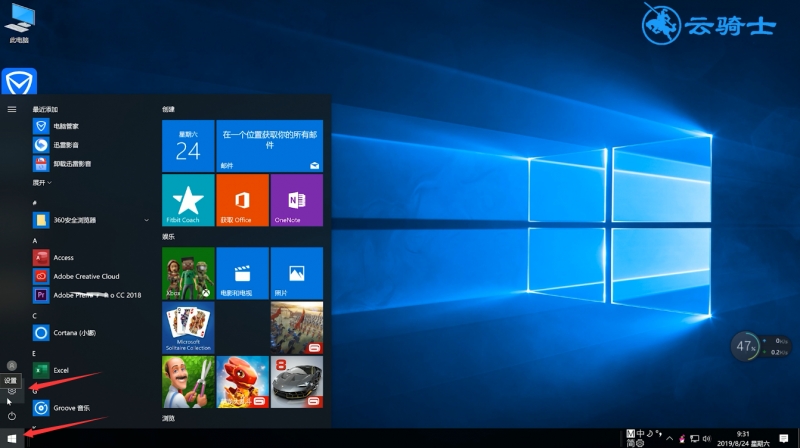Open the Start button on the taskbar
Screen dimensions: 800x448
point(12,438)
